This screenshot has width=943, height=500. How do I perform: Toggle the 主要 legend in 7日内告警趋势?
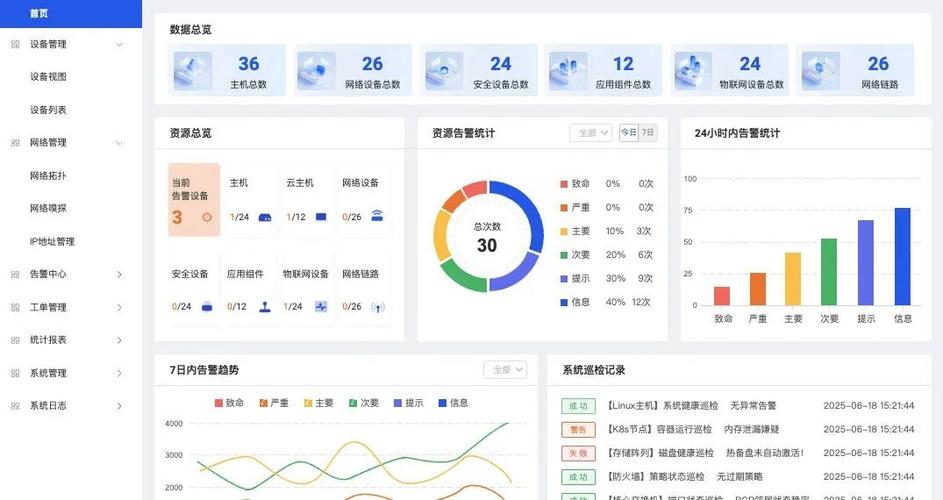coord(318,403)
